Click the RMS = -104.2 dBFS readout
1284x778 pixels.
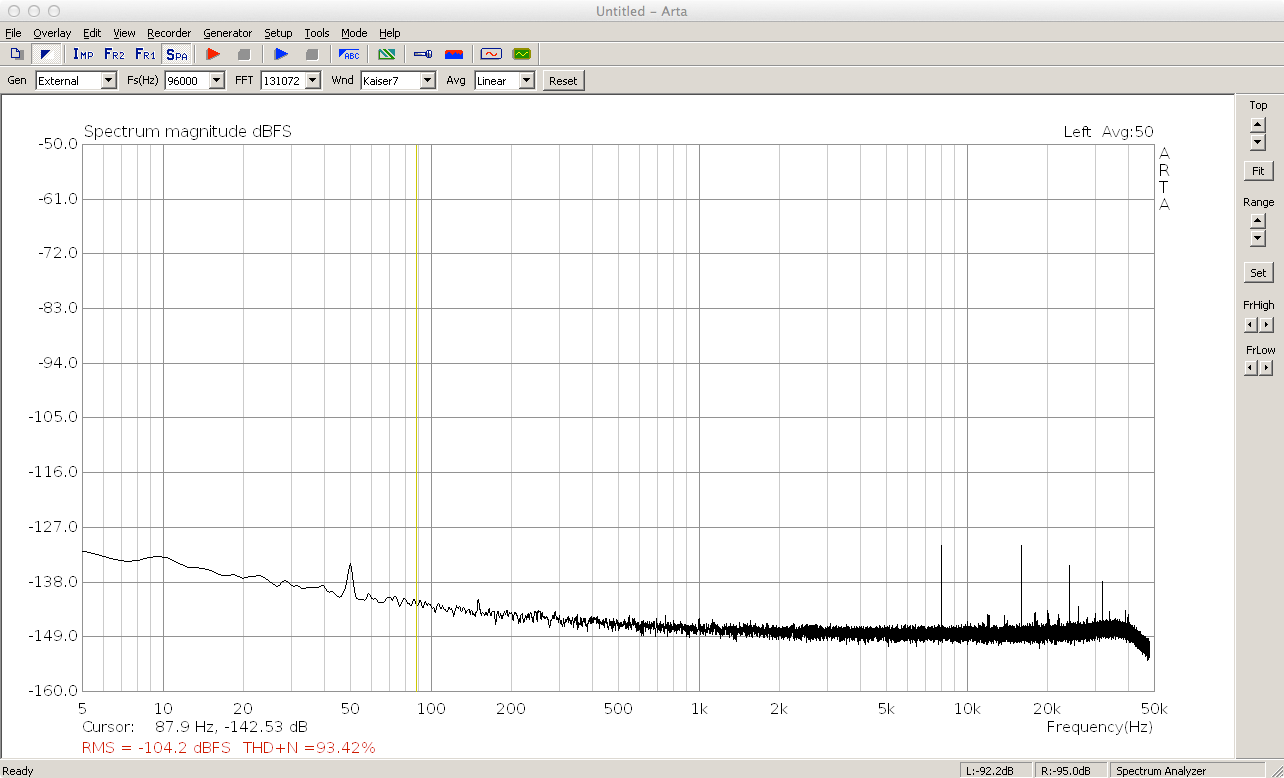tap(156, 747)
